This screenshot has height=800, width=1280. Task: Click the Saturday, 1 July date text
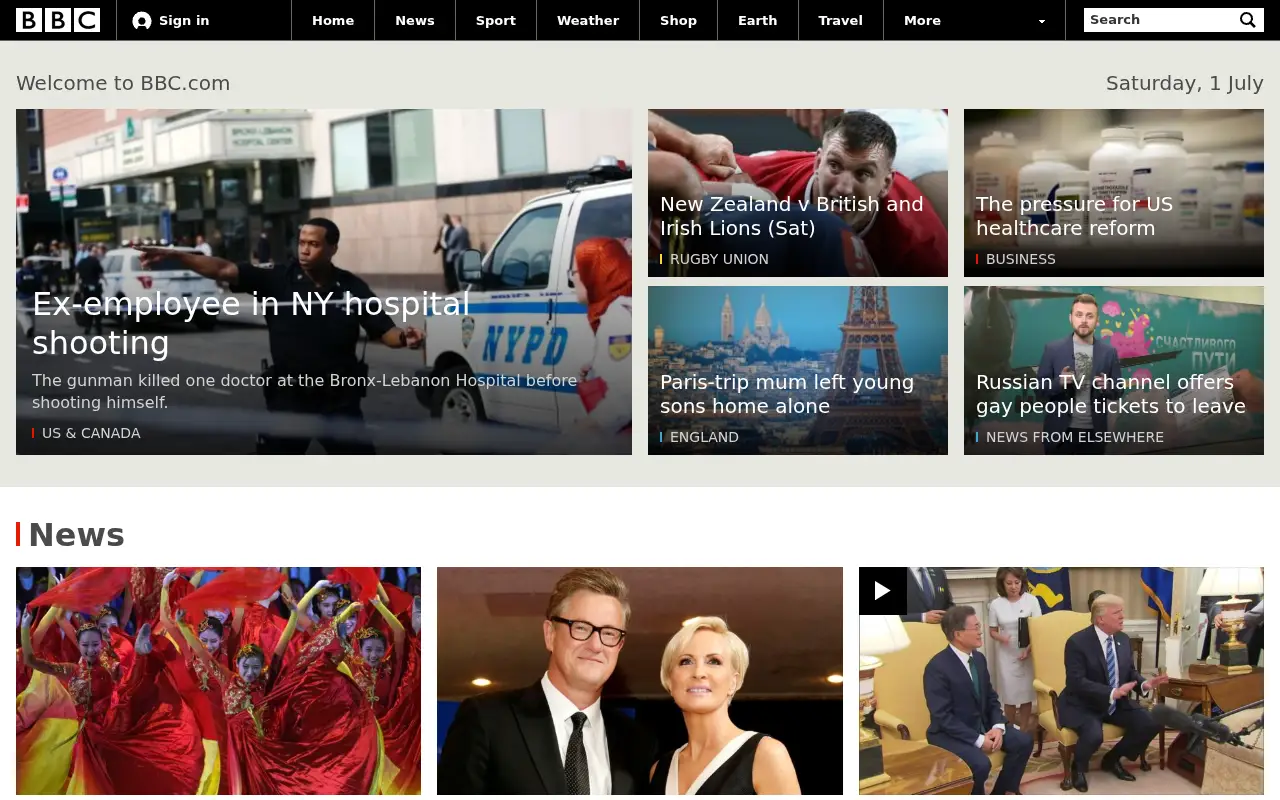point(1185,83)
